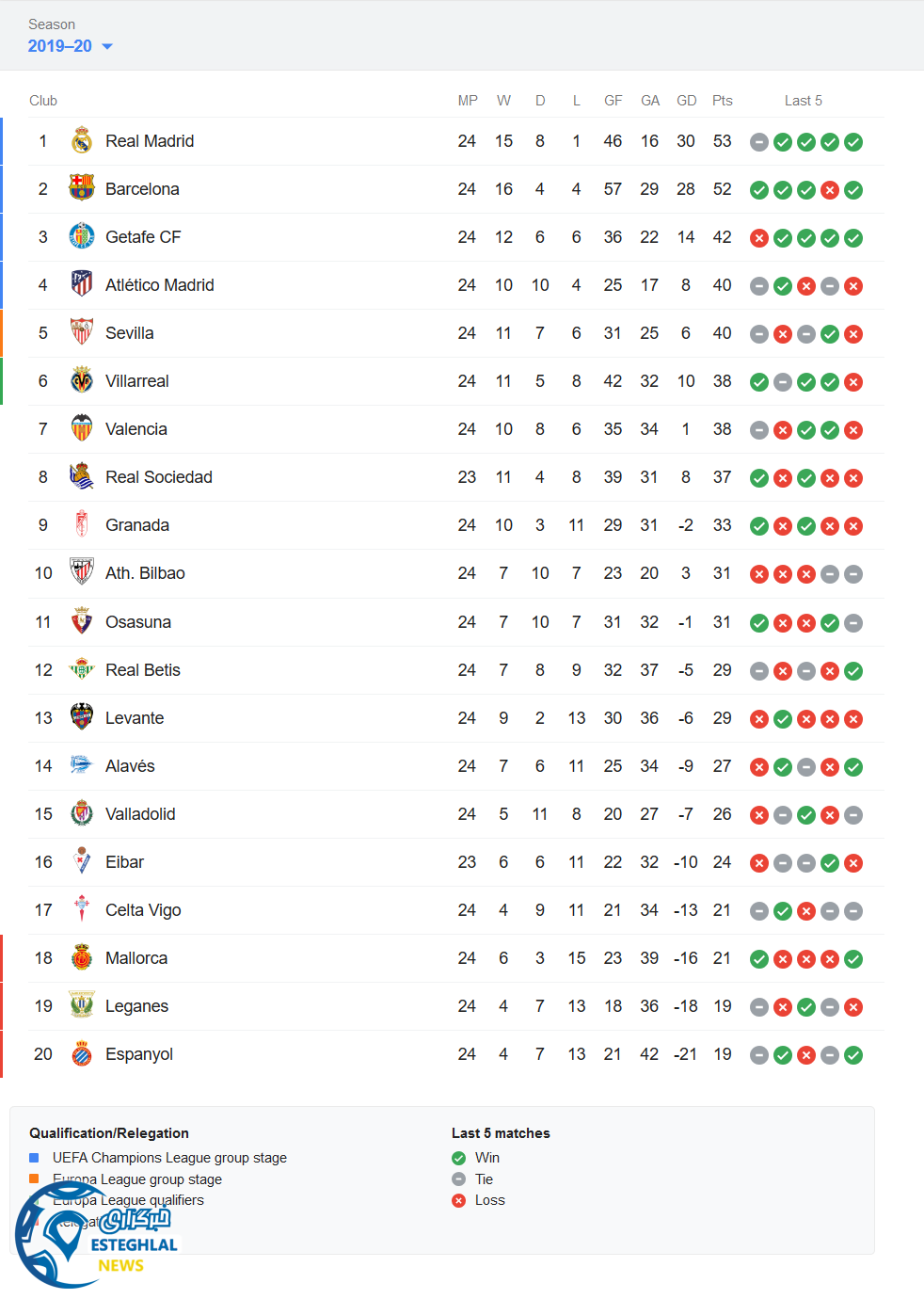Click the Espanyol club crest
This screenshot has width=924, height=1315.
[82, 1053]
